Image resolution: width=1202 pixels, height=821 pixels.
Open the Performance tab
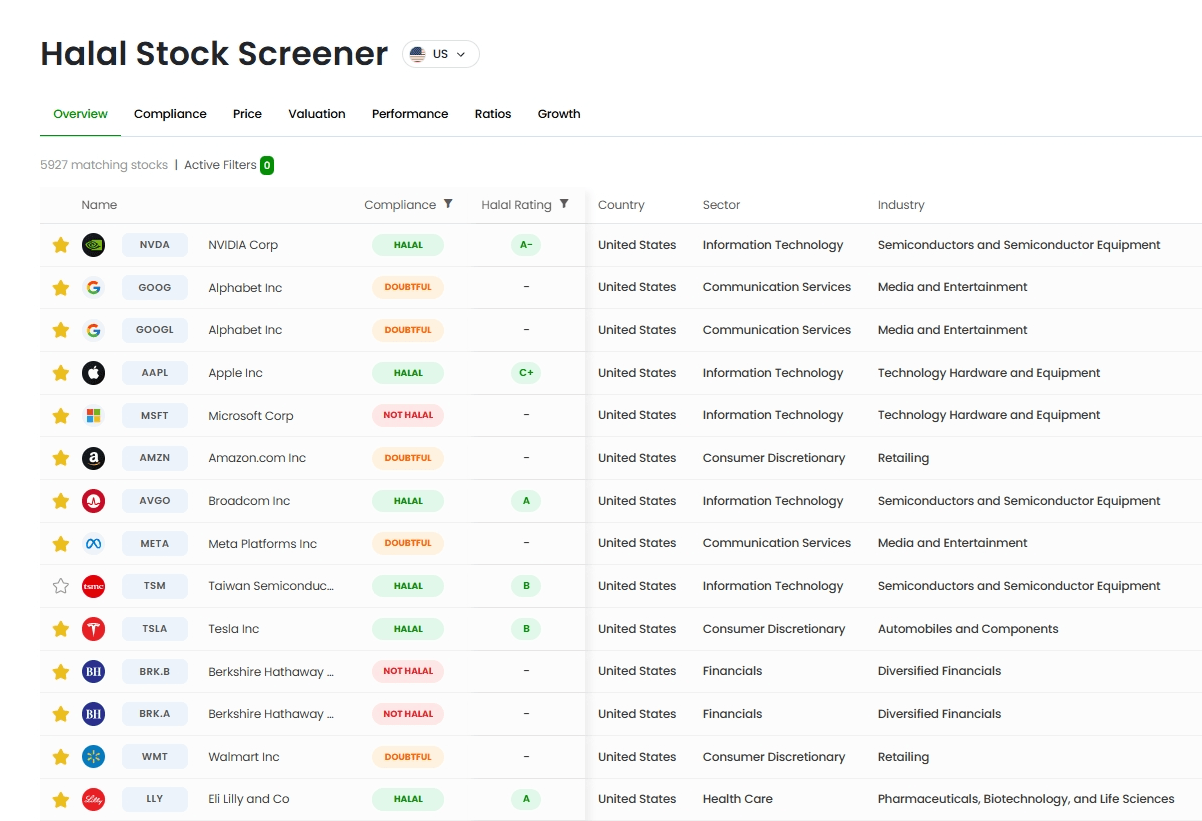pos(410,114)
